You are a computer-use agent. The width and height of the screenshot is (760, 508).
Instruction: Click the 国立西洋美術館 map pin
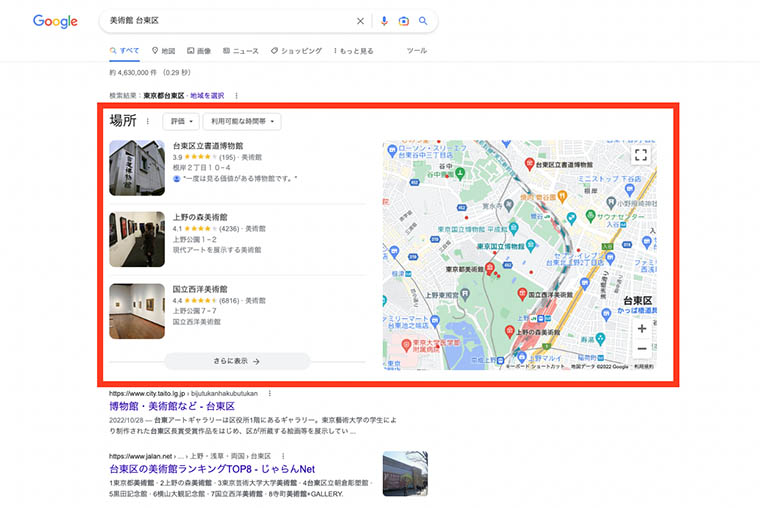(522, 293)
